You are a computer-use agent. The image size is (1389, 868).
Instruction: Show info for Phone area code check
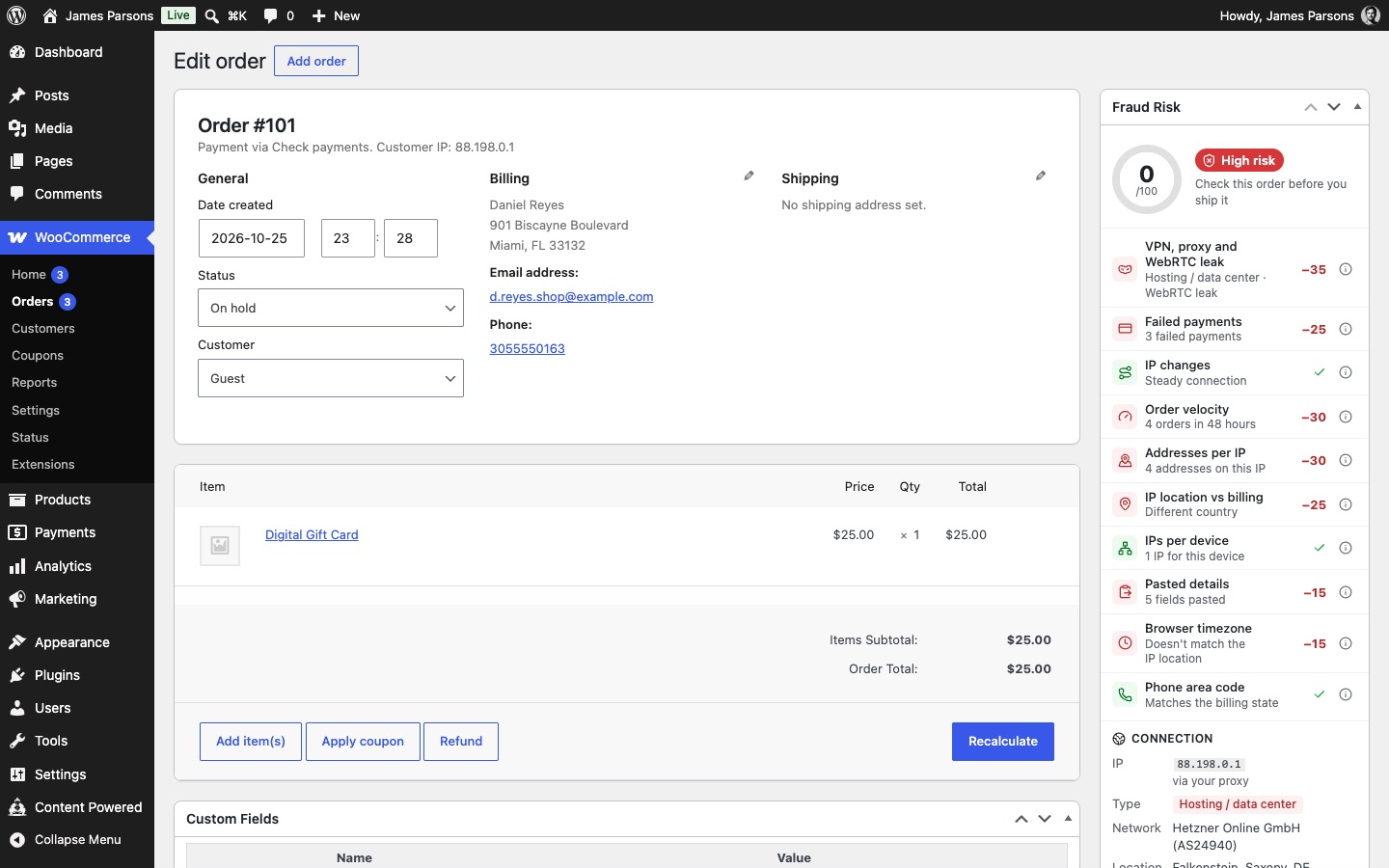pyautogui.click(x=1346, y=694)
